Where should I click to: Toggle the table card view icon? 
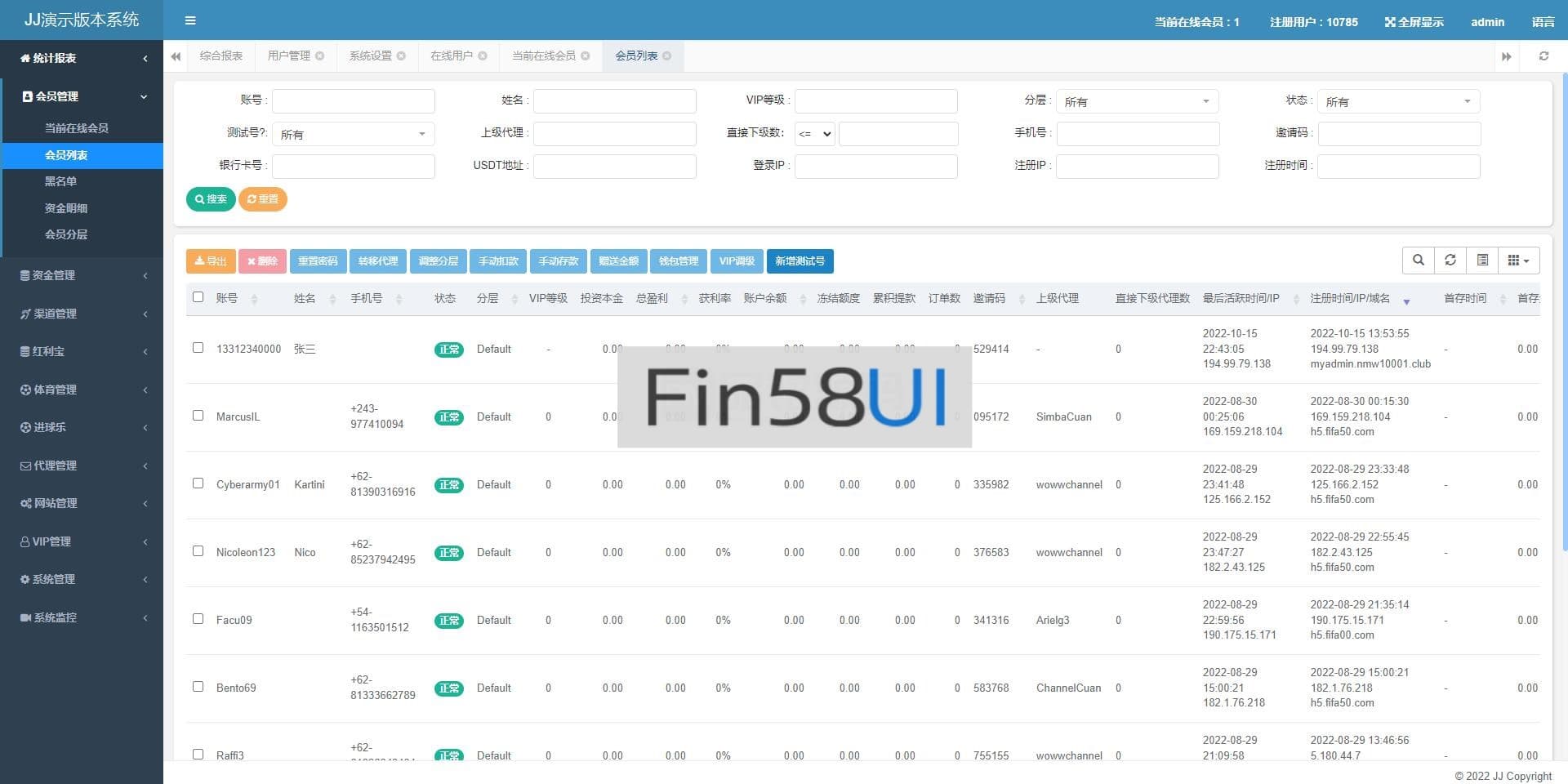[1482, 261]
